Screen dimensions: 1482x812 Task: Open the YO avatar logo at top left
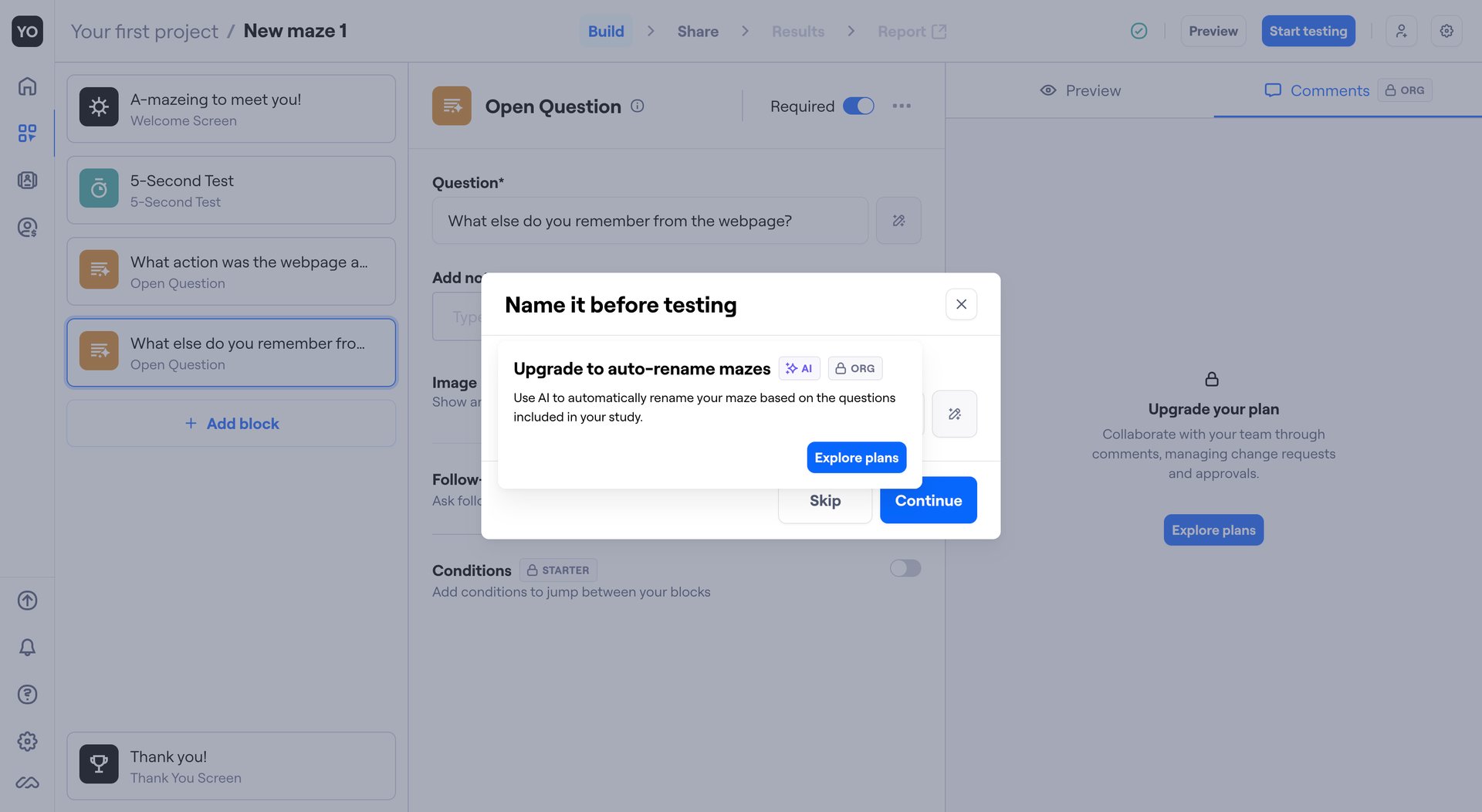(27, 31)
